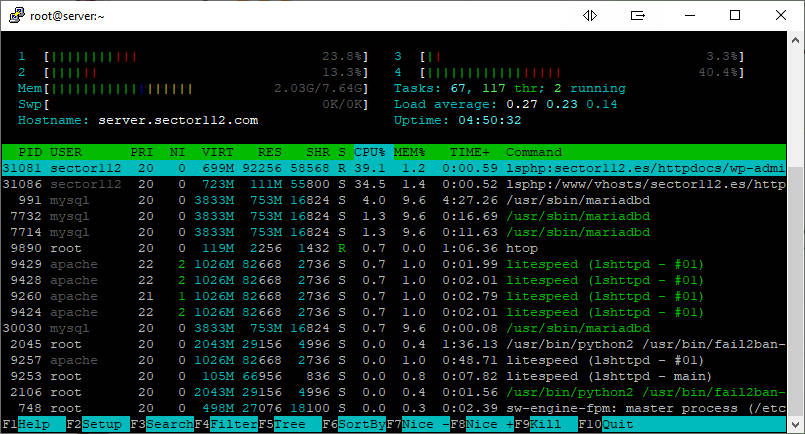Screen dimensions: 805x434
Task: Sort by the PRI column header
Action: coord(142,152)
